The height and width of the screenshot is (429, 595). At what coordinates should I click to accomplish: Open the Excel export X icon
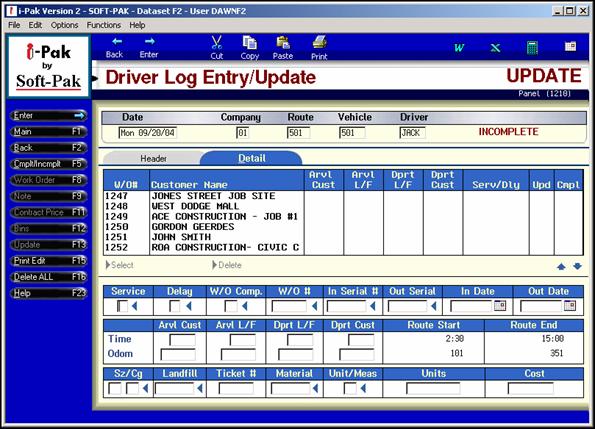(495, 48)
